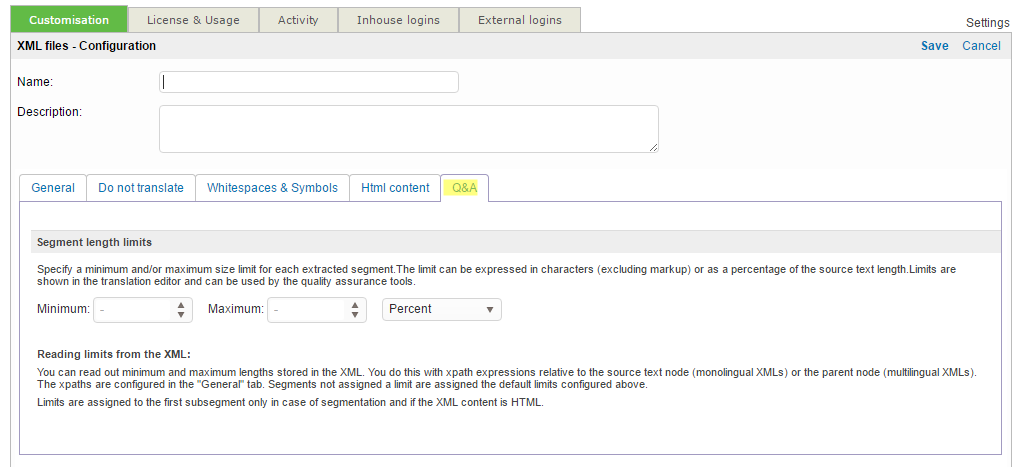Save the XML files configuration
This screenshot has width=1025, height=467.
(935, 46)
